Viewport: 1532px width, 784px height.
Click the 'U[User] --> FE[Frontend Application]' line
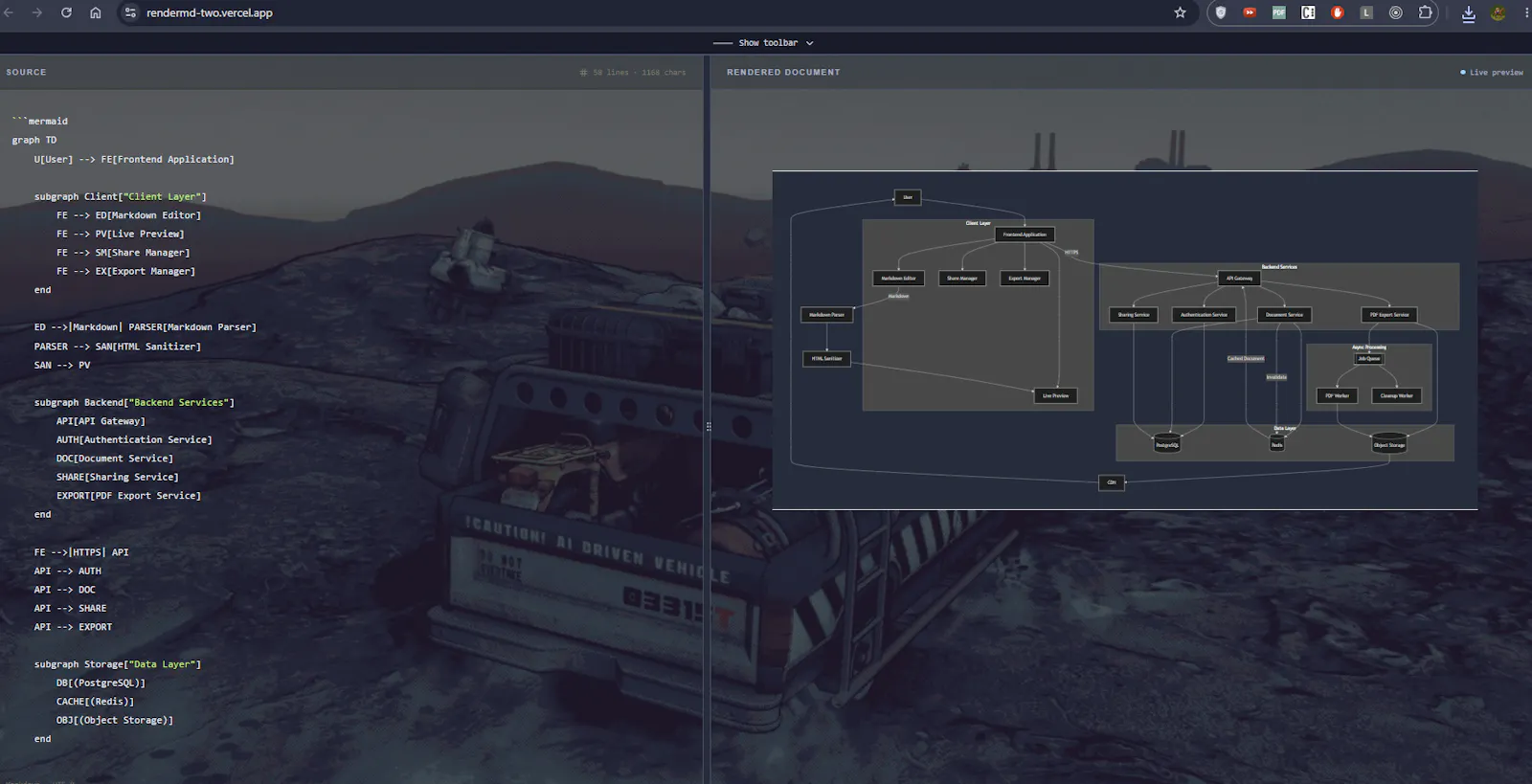pos(134,160)
